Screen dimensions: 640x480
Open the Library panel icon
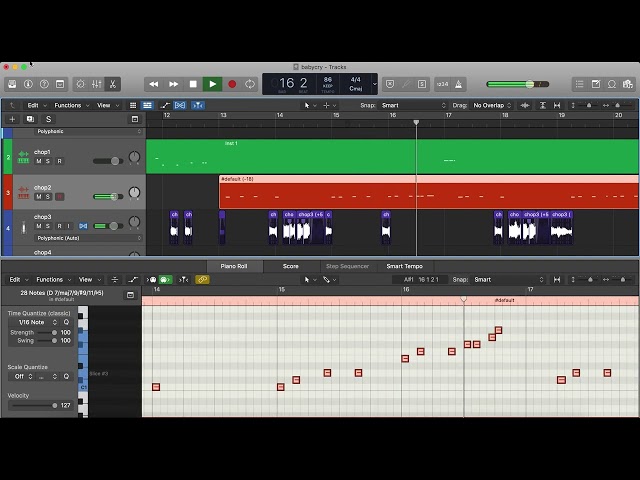(12, 84)
